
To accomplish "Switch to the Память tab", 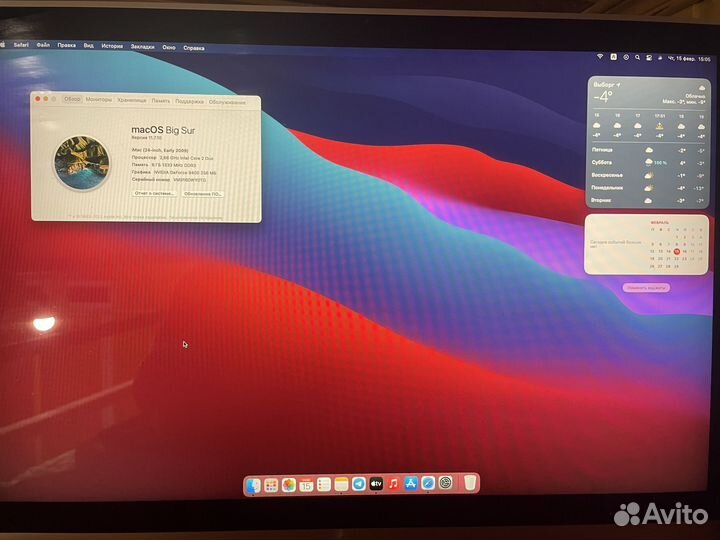I will pos(161,101).
